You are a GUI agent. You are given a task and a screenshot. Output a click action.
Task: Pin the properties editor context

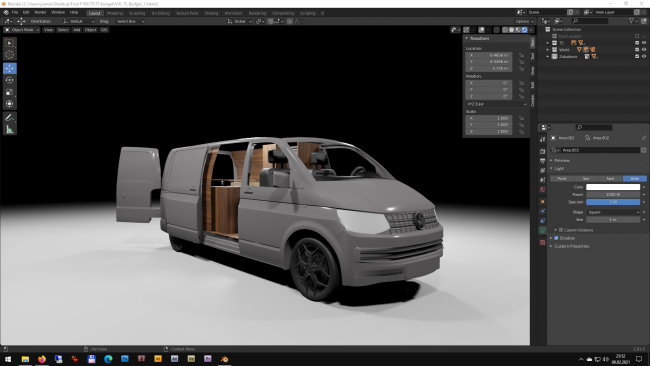tap(643, 138)
